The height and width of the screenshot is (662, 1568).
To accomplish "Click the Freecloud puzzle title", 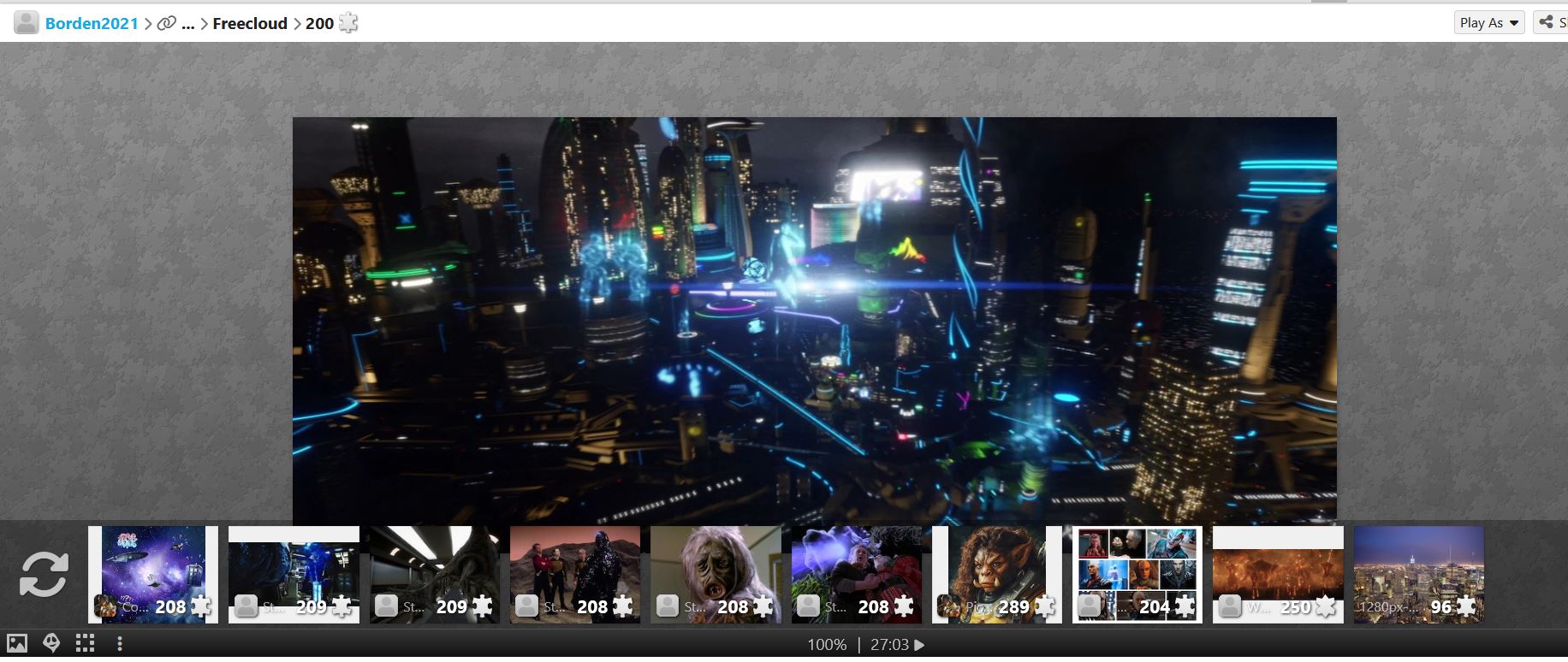I will tap(250, 23).
